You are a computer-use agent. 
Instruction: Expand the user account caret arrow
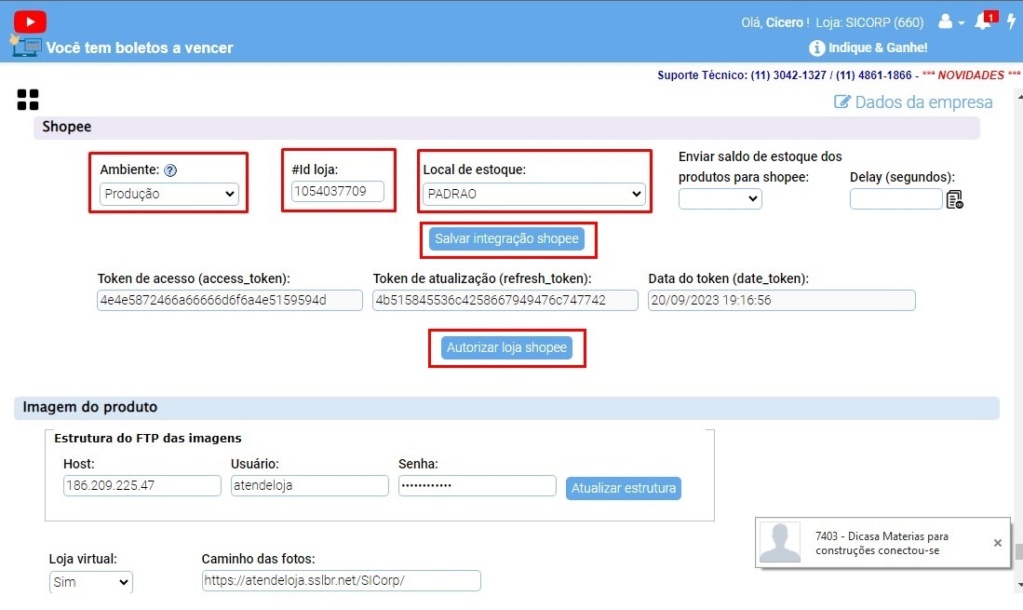click(962, 23)
